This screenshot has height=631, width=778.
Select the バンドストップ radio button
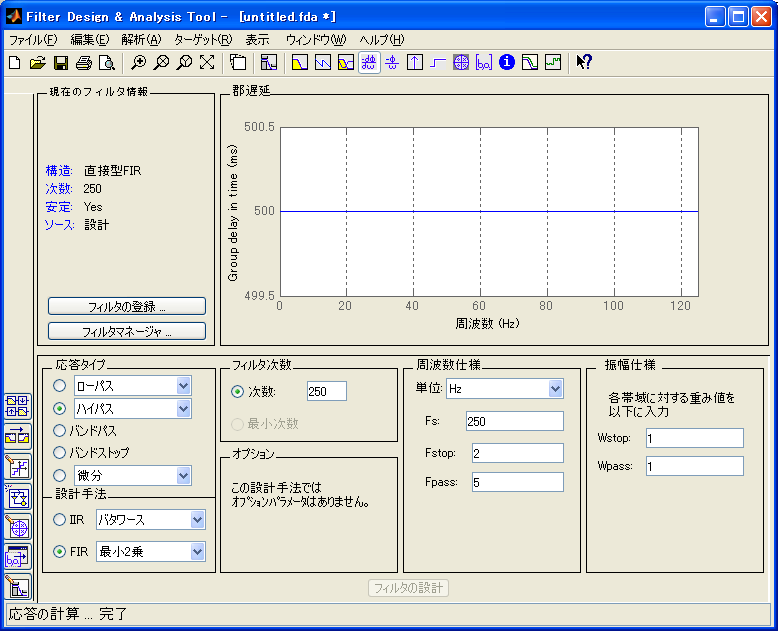(x=60, y=452)
